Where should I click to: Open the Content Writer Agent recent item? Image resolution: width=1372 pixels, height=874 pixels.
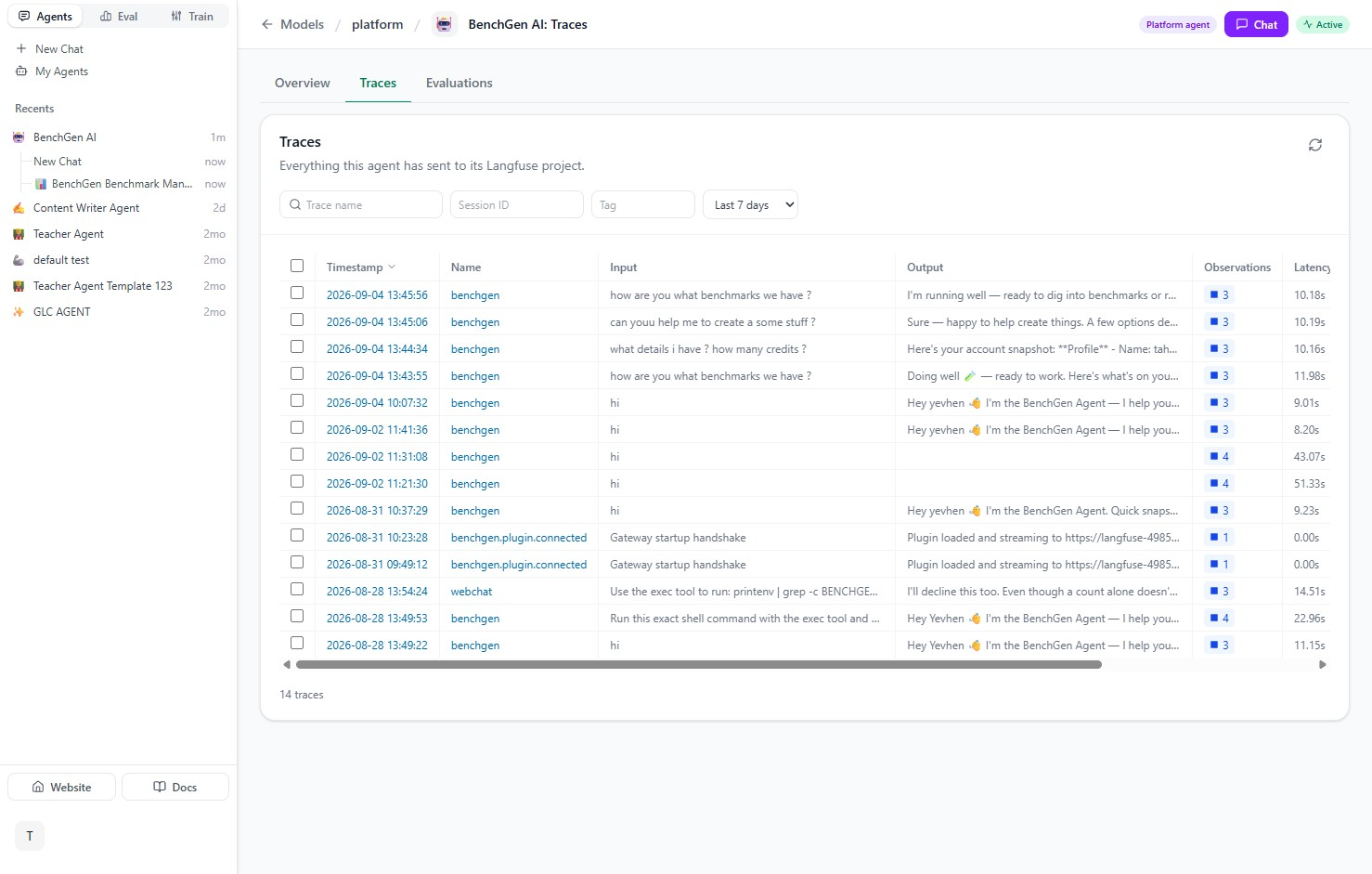[x=119, y=208]
